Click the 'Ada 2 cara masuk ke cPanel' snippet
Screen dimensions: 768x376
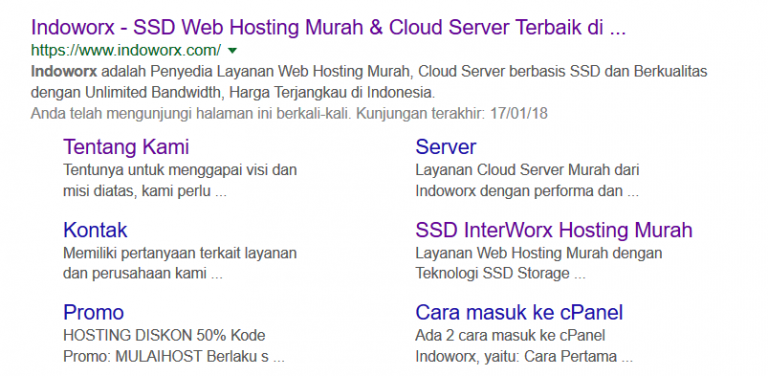pyautogui.click(x=510, y=336)
